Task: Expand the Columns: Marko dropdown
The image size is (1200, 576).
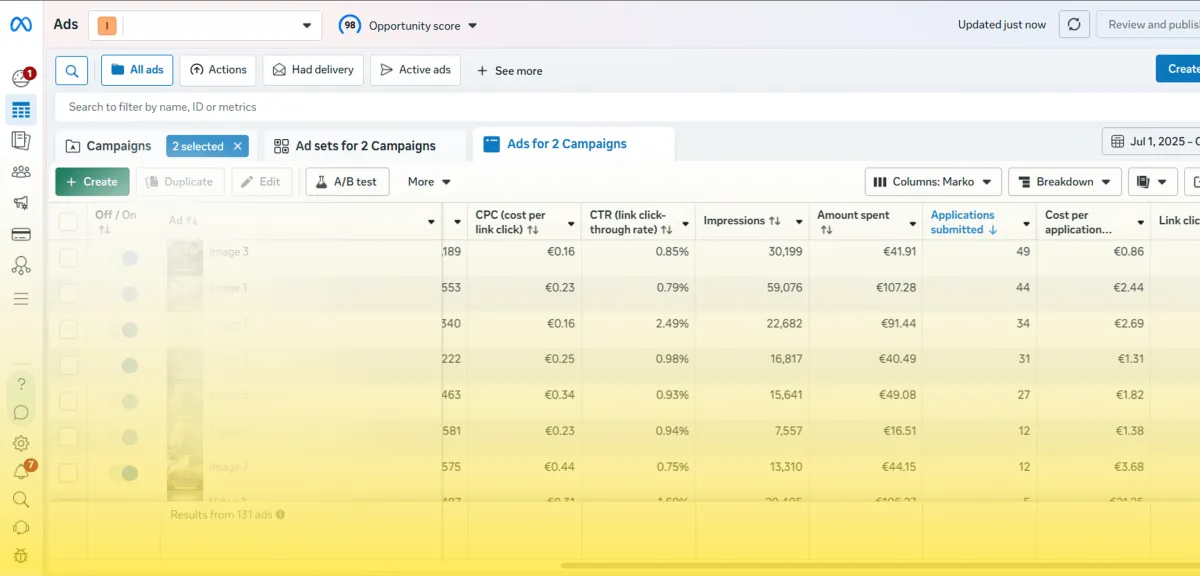Action: point(932,182)
